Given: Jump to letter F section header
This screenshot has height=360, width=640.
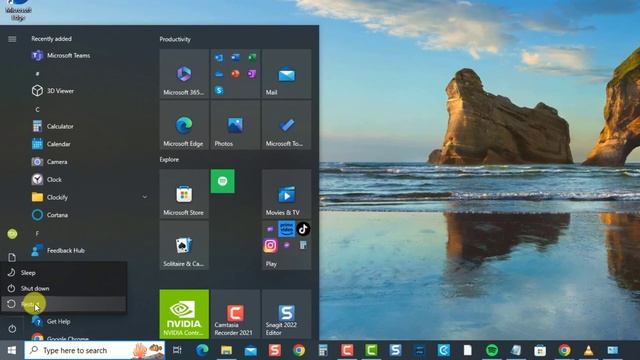Looking at the screenshot, I should 37,233.
